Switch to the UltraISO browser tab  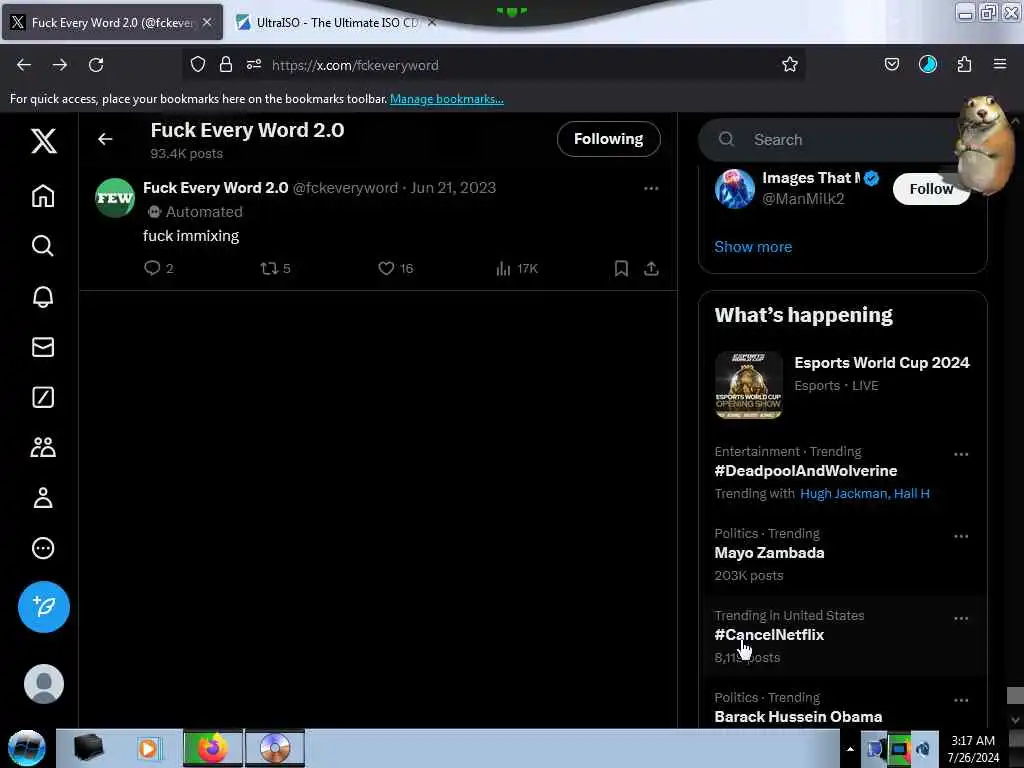coord(336,23)
